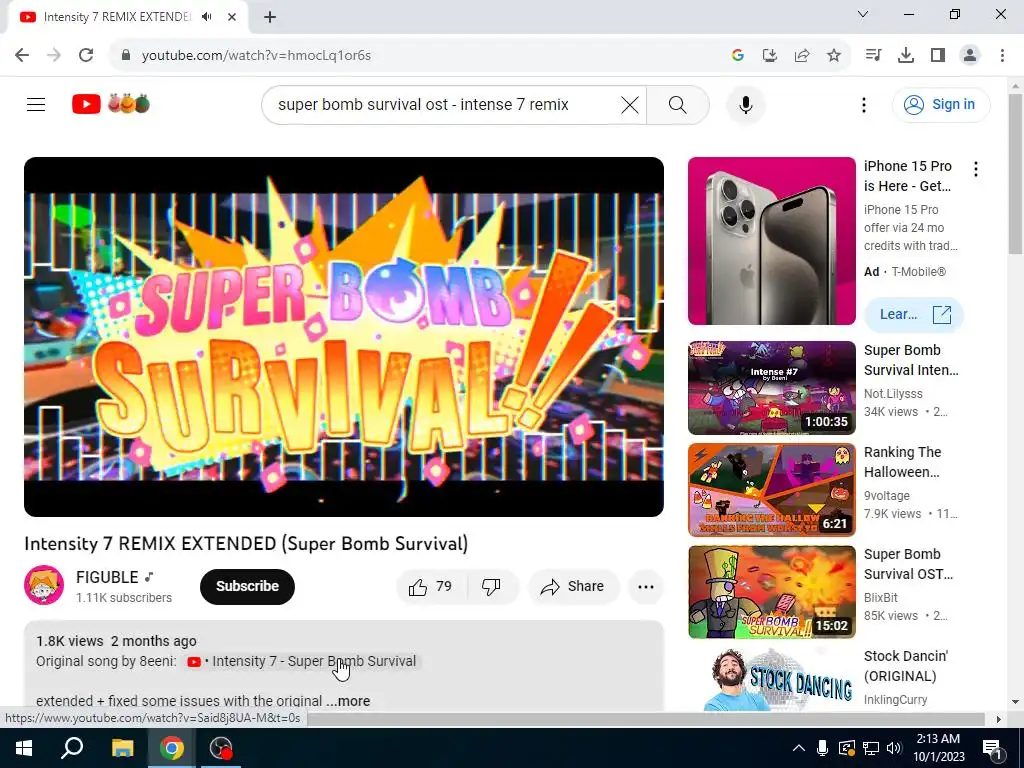Viewport: 1024px width, 768px height.
Task: Open Windows Start menu
Action: coord(24,748)
